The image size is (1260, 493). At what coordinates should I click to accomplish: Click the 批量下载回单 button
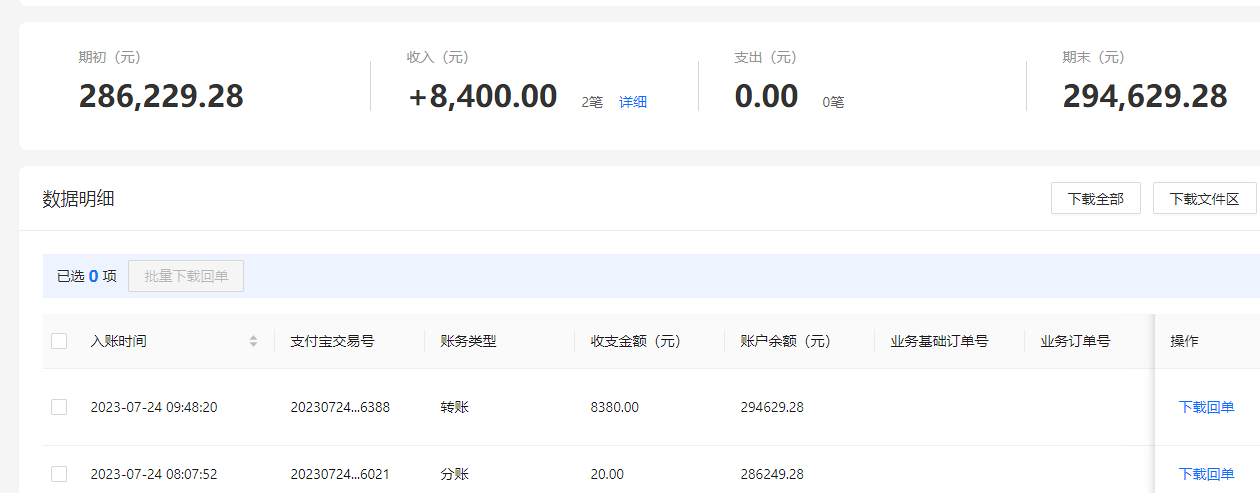click(186, 276)
